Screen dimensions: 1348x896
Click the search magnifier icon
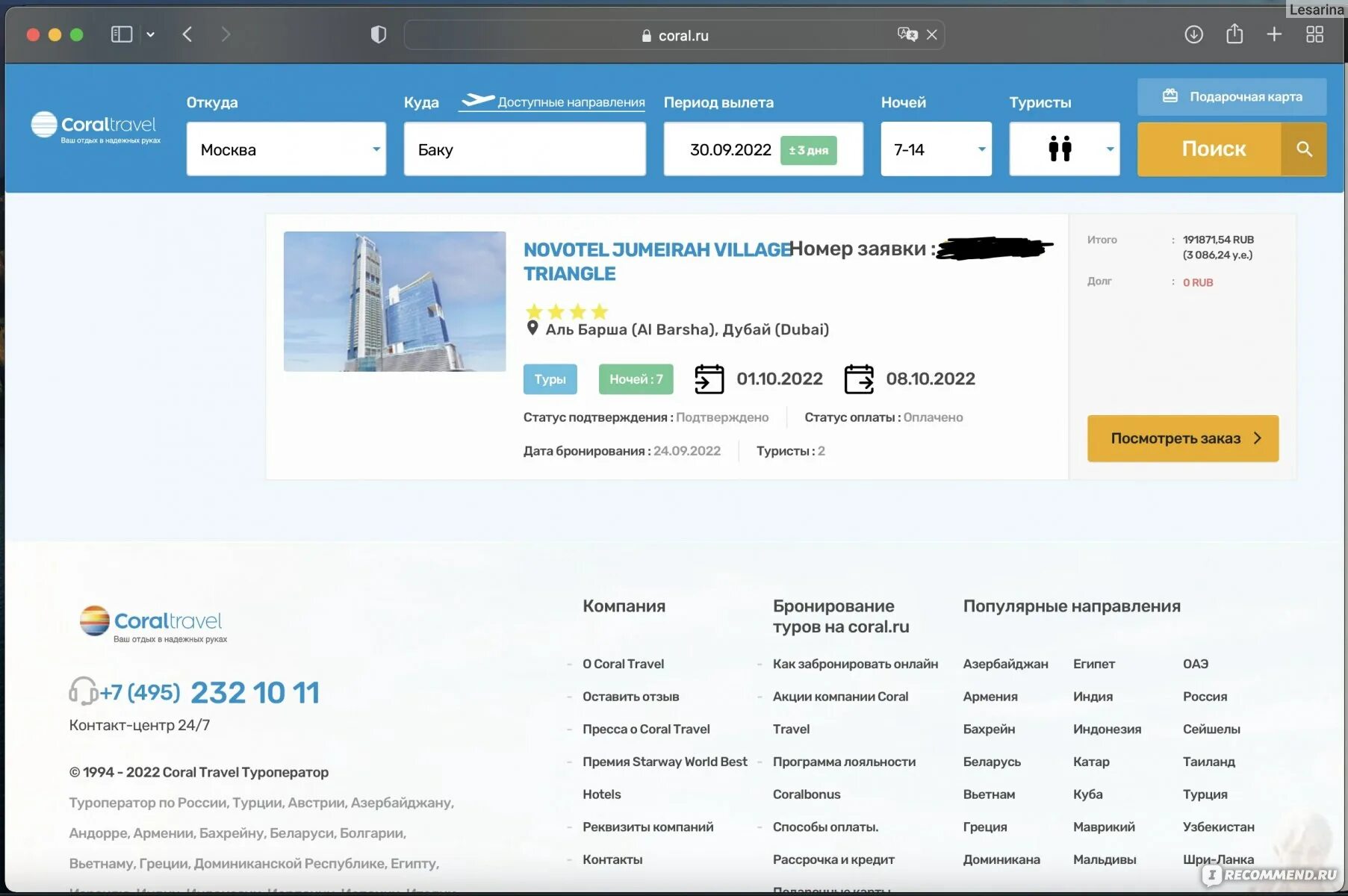click(x=1304, y=149)
